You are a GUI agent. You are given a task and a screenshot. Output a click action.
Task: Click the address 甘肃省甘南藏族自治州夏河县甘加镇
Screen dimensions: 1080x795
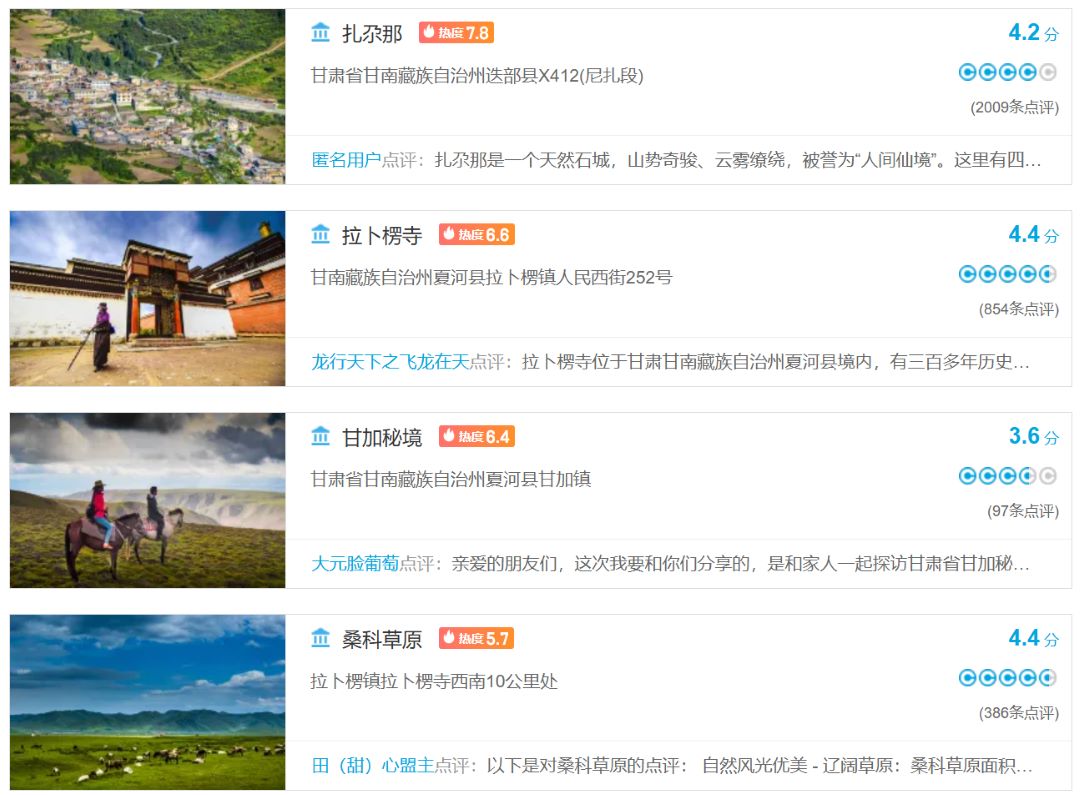click(450, 479)
